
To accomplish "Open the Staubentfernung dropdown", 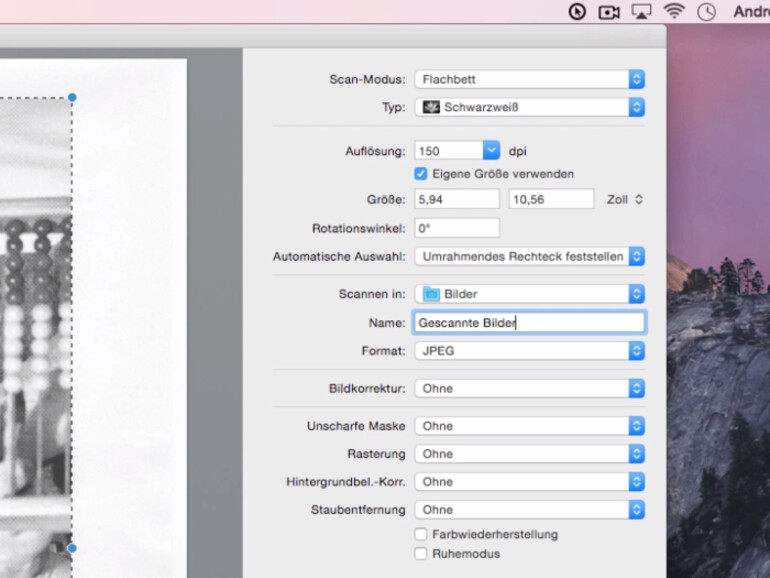I will [529, 510].
